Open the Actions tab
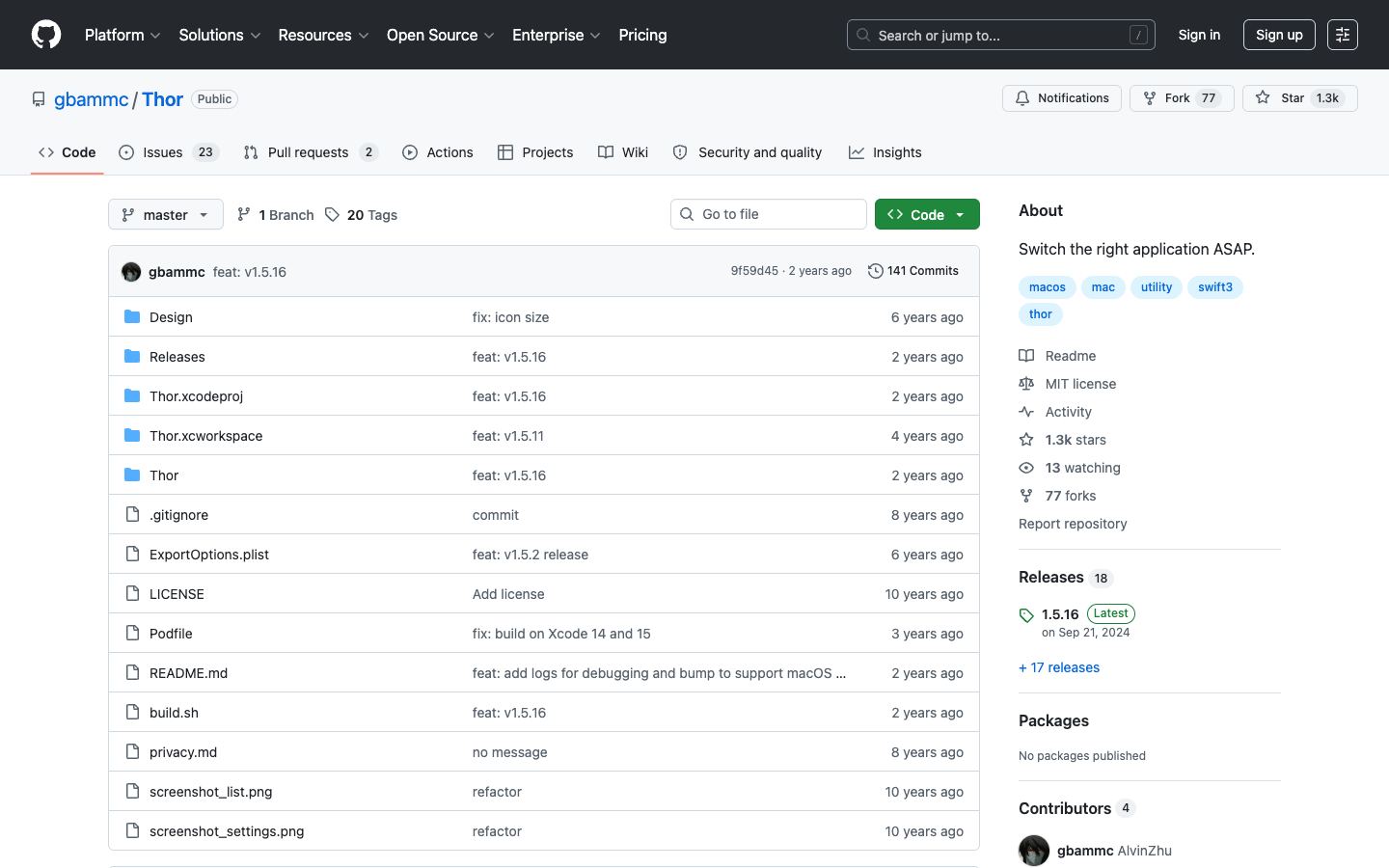 [438, 152]
